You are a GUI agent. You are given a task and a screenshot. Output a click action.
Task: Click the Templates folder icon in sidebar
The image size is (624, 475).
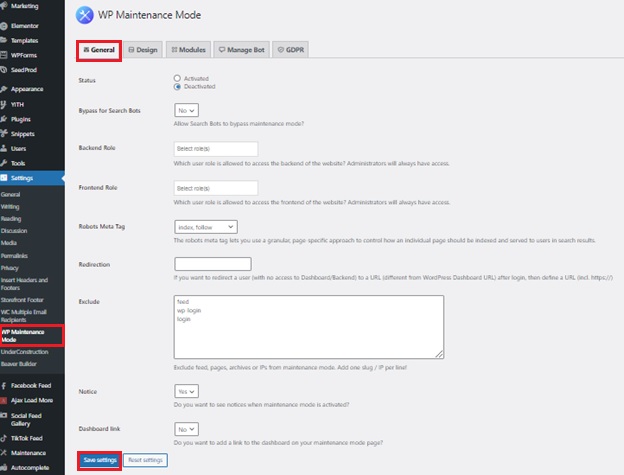(x=4, y=40)
